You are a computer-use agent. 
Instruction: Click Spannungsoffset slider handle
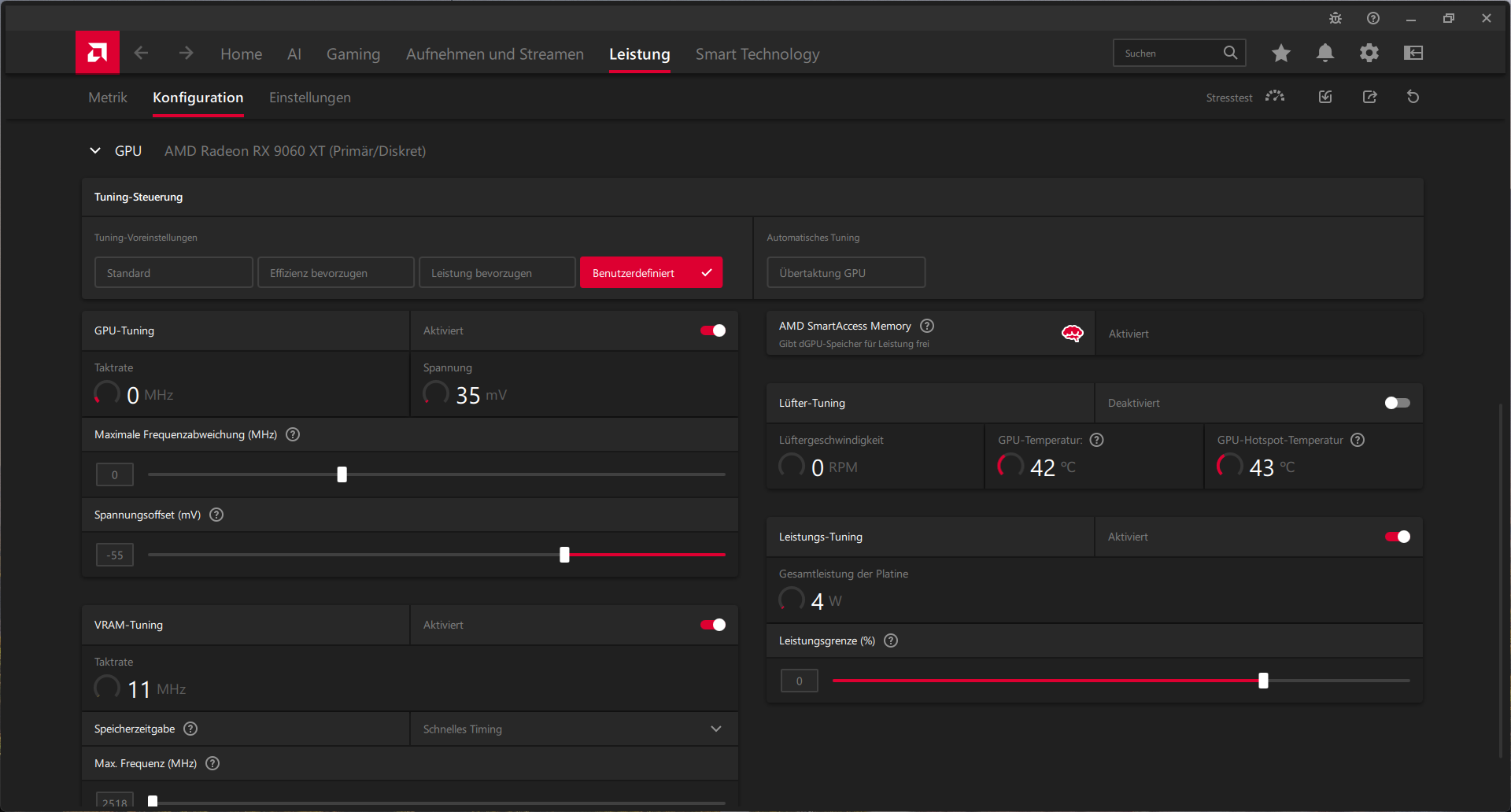564,555
